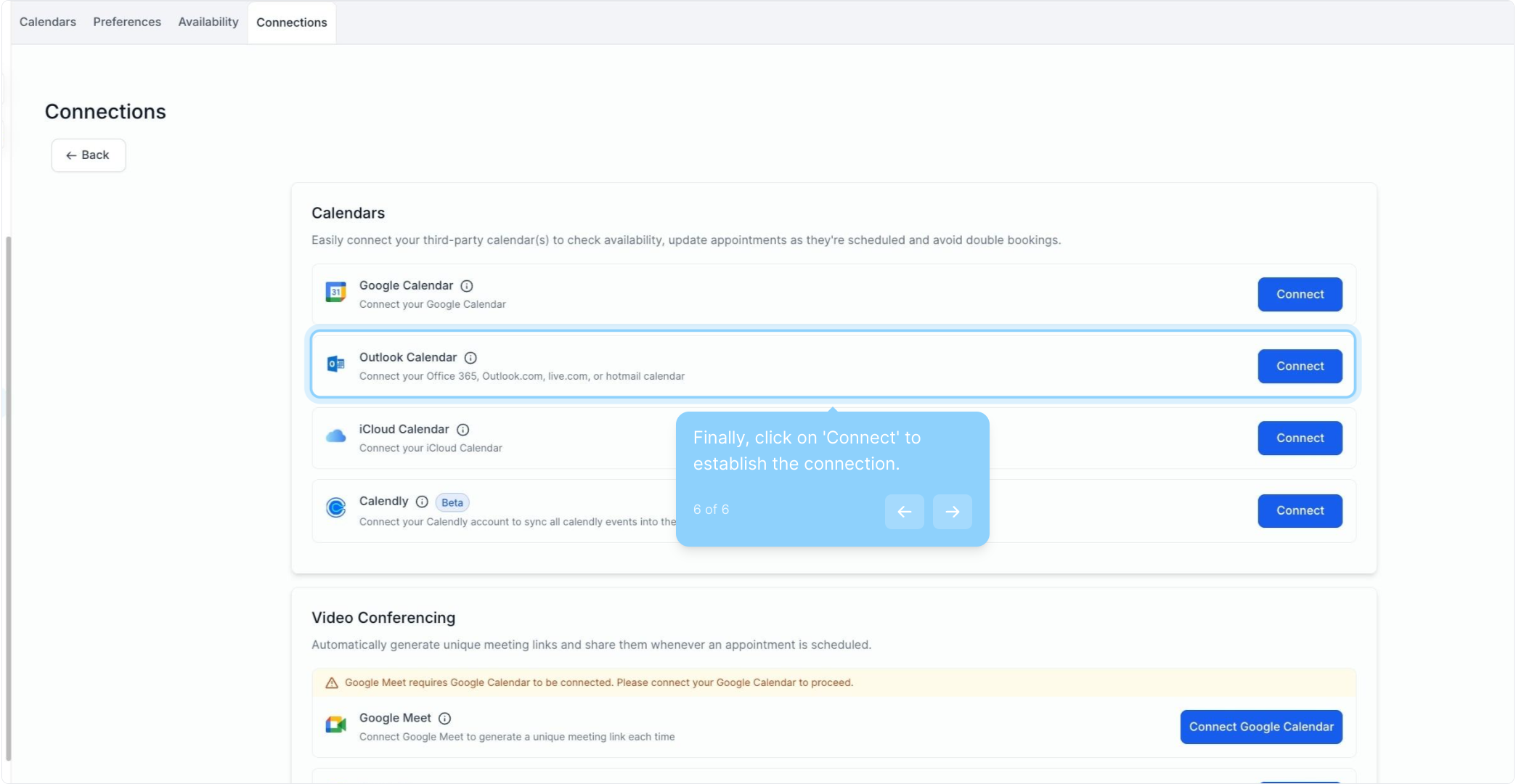This screenshot has height=784, width=1516.
Task: Open info icon beside Outlook Calendar
Action: pos(470,358)
